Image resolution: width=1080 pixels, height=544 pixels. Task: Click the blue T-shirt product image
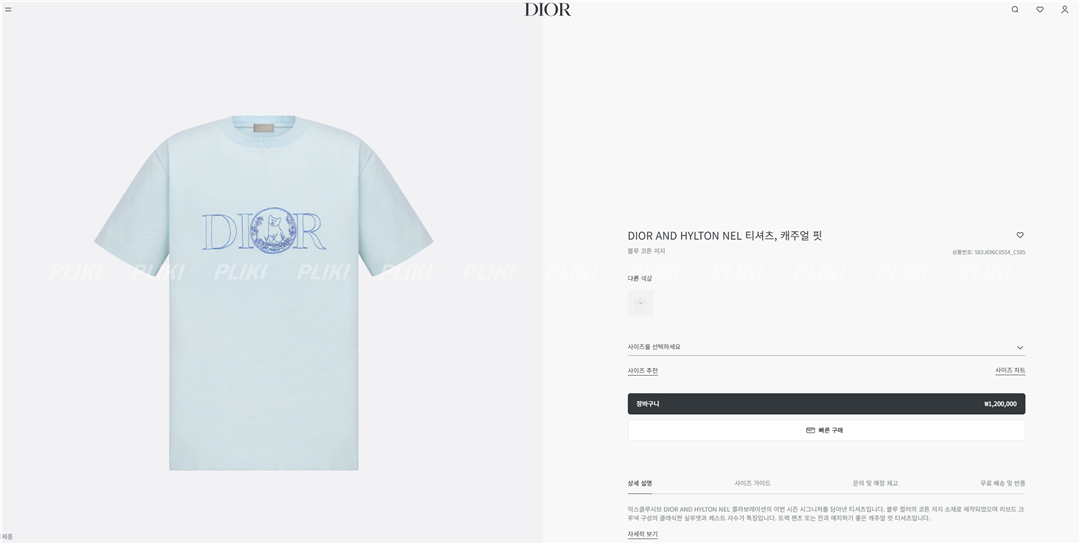tap(264, 293)
